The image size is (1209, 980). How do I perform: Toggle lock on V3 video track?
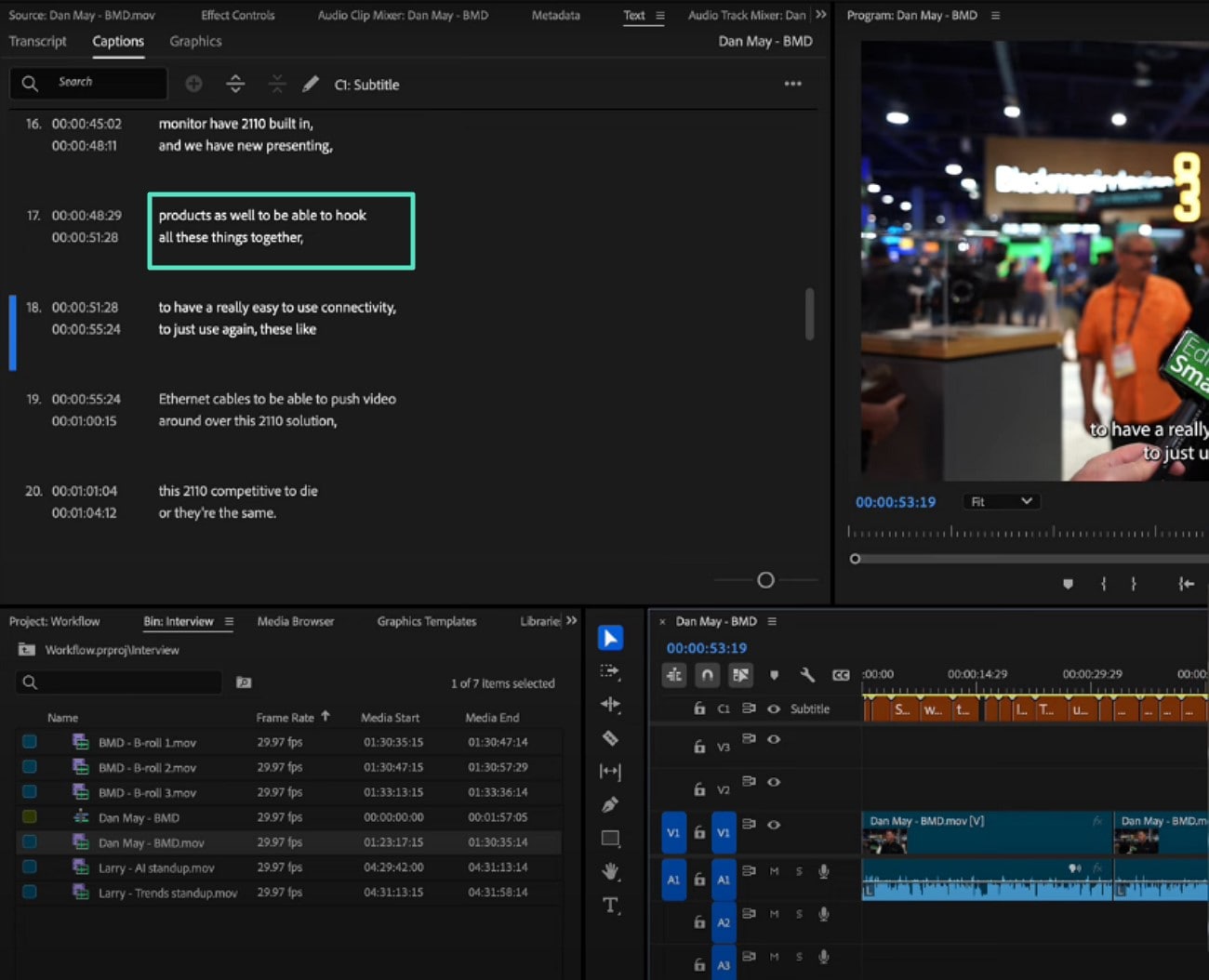(x=699, y=746)
